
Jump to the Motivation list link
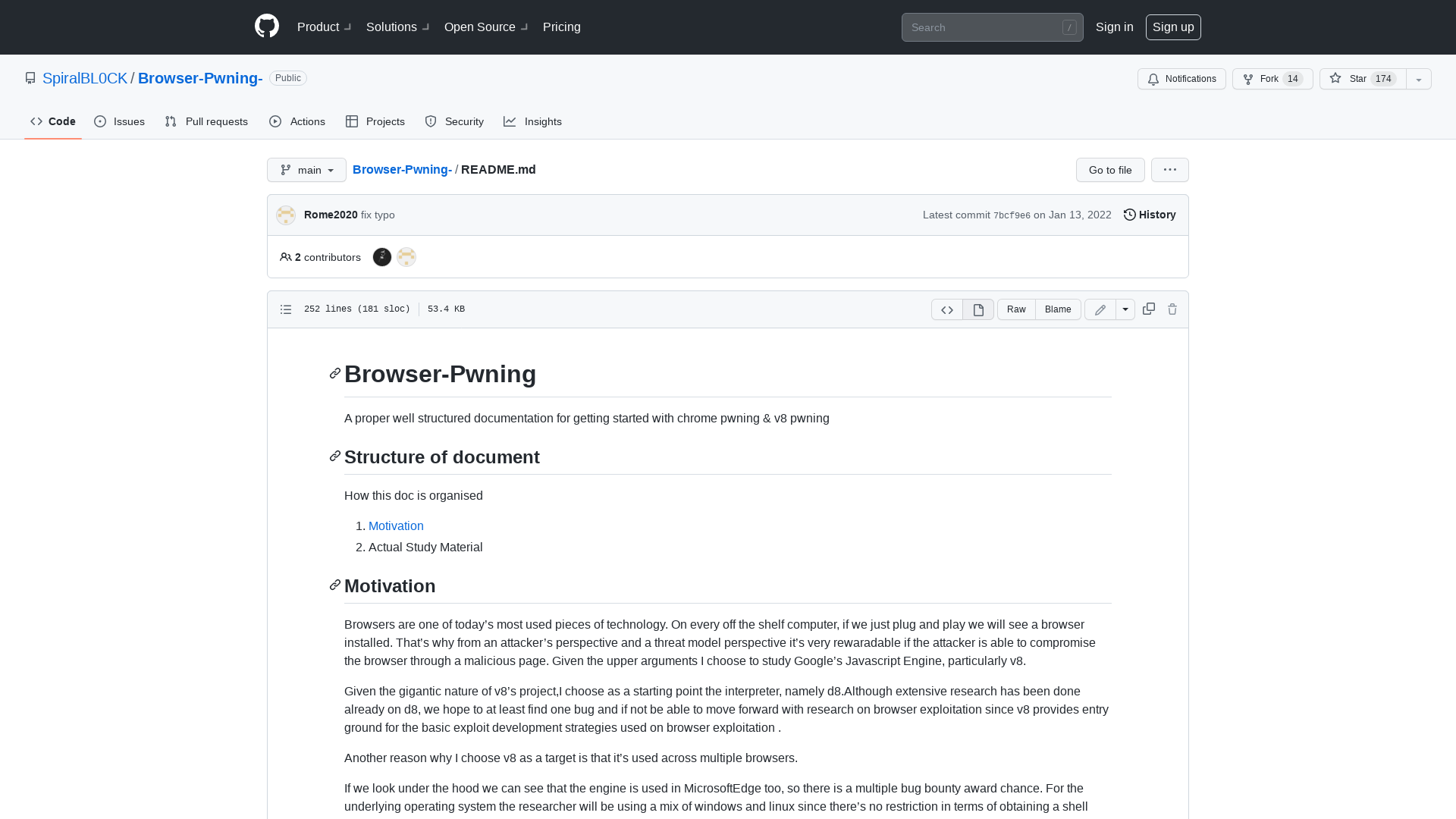pos(396,526)
